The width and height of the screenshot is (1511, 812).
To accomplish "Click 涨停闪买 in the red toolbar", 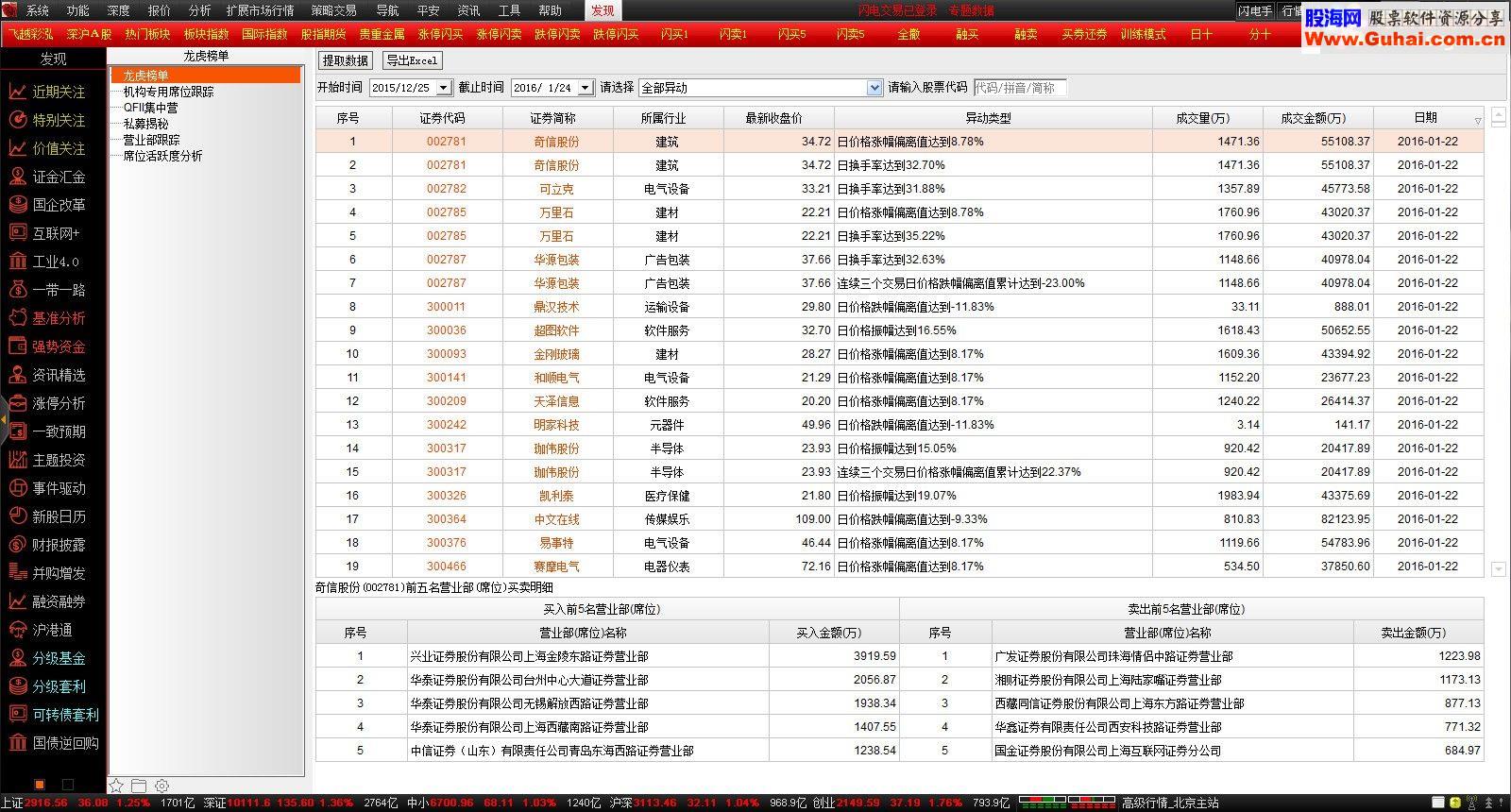I will 440,34.
